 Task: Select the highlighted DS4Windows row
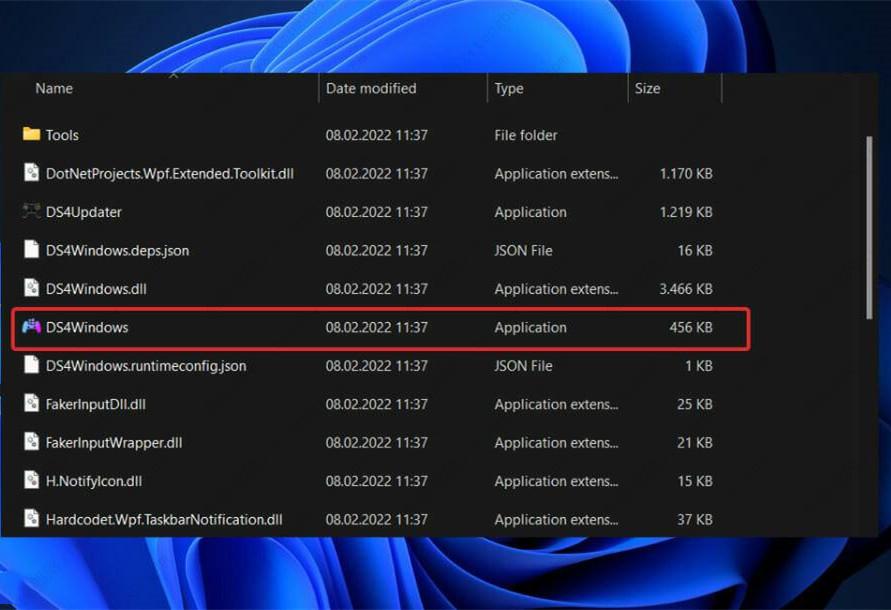pyautogui.click(x=380, y=327)
